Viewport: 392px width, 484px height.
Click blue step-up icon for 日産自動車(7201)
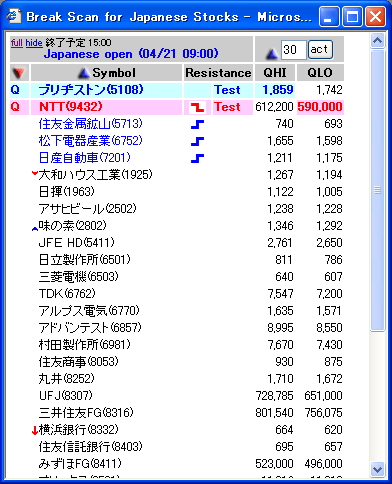click(x=197, y=158)
